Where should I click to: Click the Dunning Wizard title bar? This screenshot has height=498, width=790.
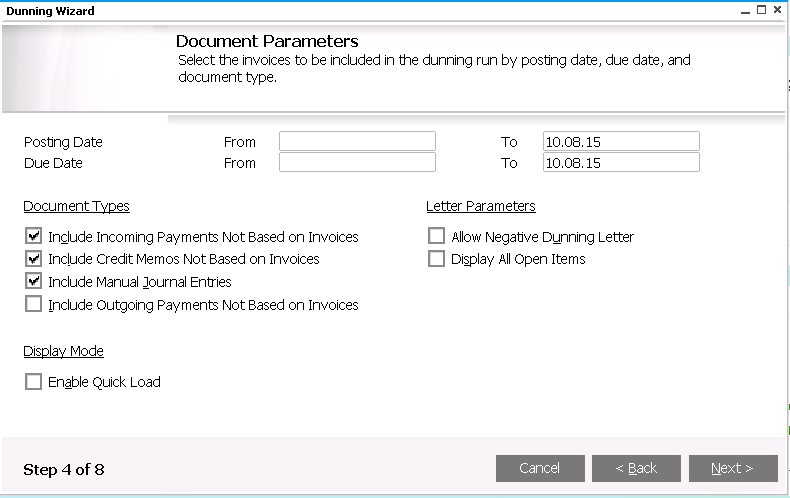coord(300,10)
